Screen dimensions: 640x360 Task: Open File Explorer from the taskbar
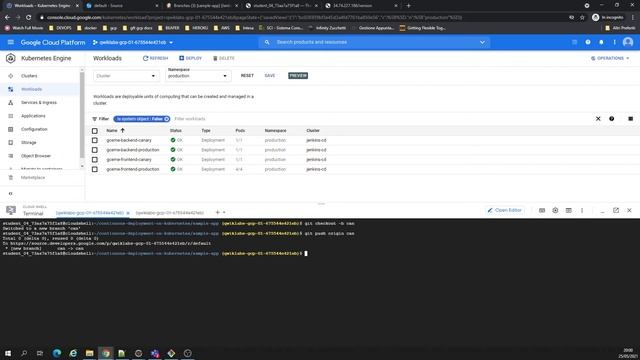[x=89, y=353]
